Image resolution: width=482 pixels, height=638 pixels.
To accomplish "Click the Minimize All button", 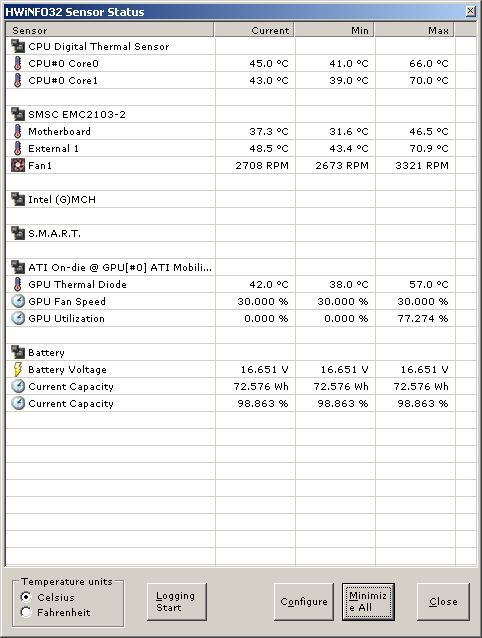I will 368,601.
